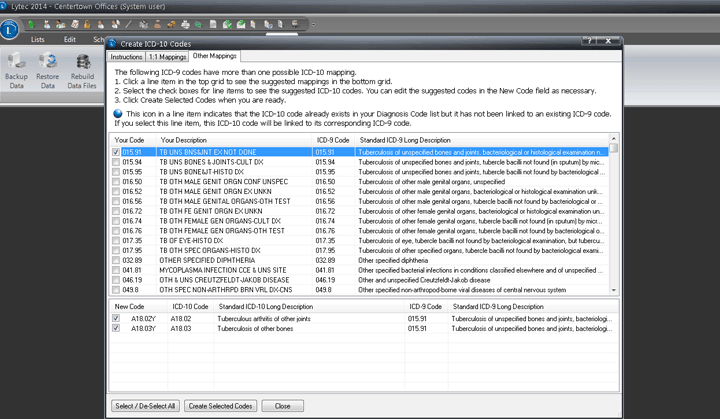
Task: Check the 016.50 row checkbox
Action: coord(116,182)
